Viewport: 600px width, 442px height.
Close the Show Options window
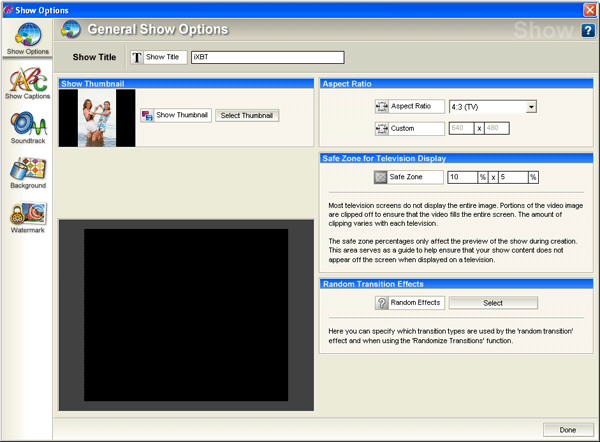tap(589, 10)
